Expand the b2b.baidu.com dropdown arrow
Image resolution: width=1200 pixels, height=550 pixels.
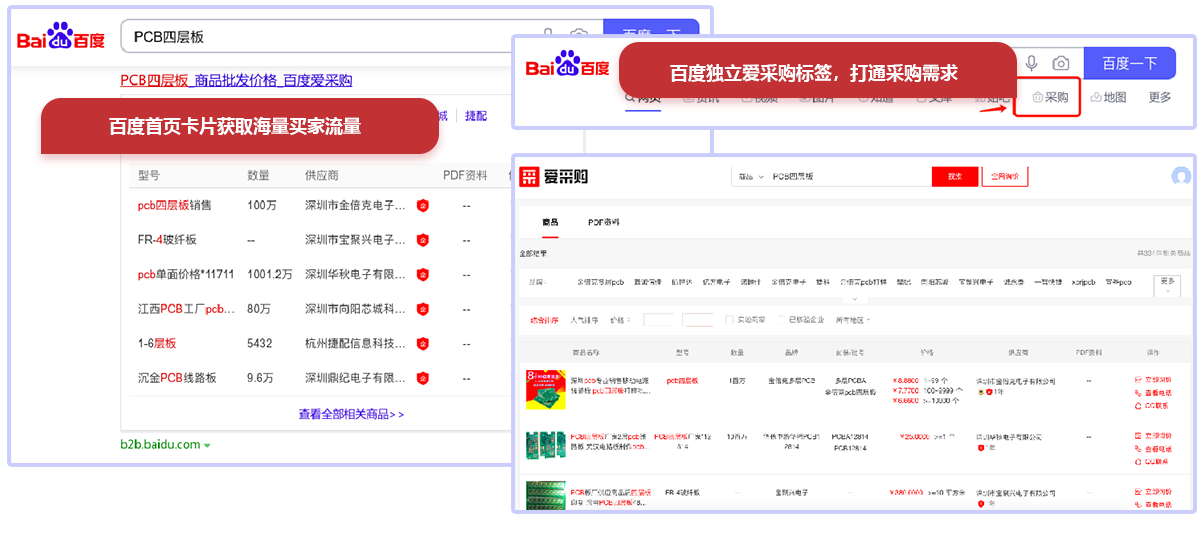click(x=207, y=445)
